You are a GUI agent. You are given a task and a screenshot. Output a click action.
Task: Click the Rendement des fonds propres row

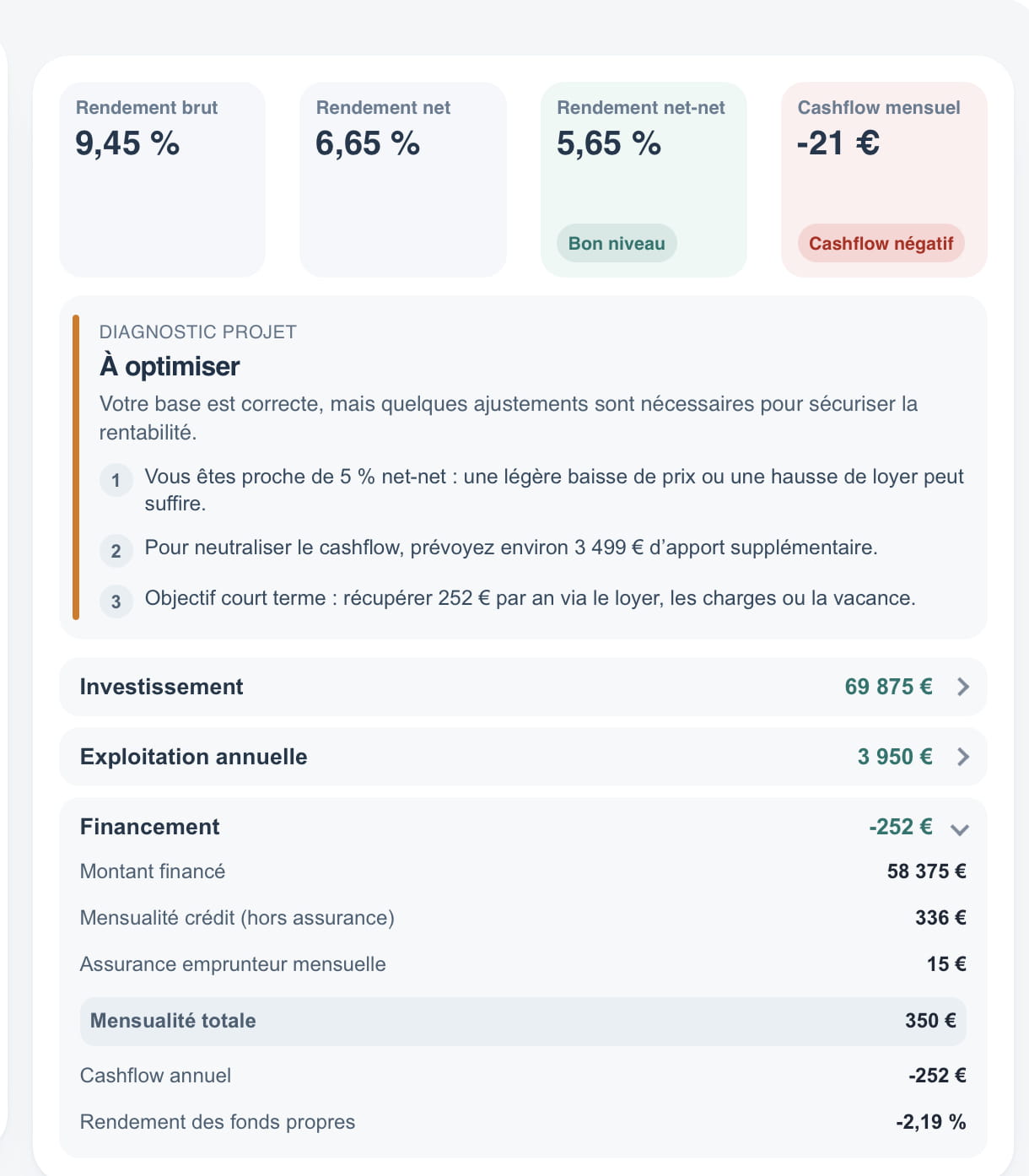(522, 1122)
